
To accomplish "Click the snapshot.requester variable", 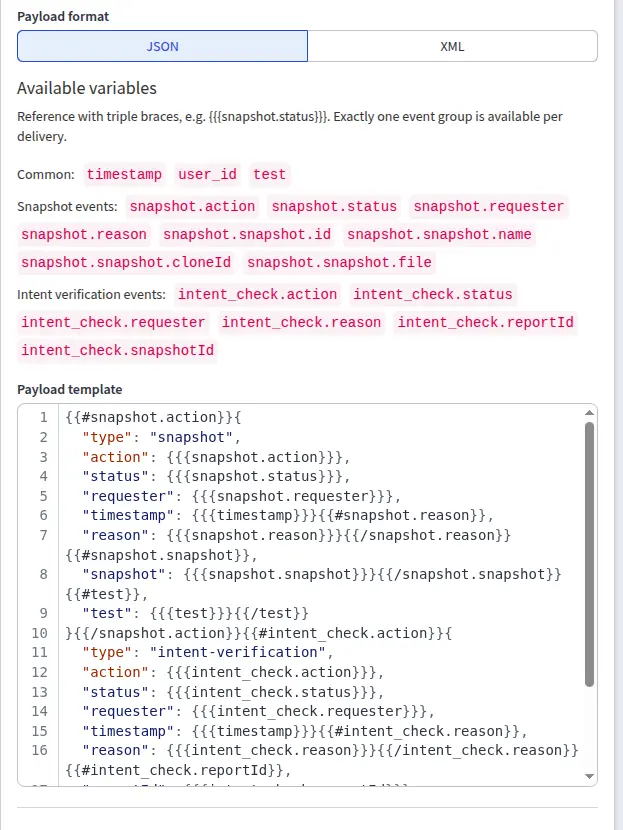I will pos(489,206).
